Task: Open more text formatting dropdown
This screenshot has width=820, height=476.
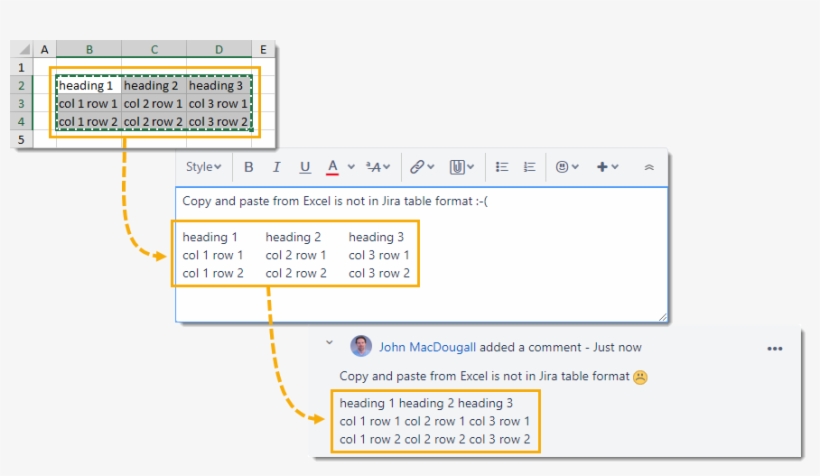Action: (x=378, y=167)
